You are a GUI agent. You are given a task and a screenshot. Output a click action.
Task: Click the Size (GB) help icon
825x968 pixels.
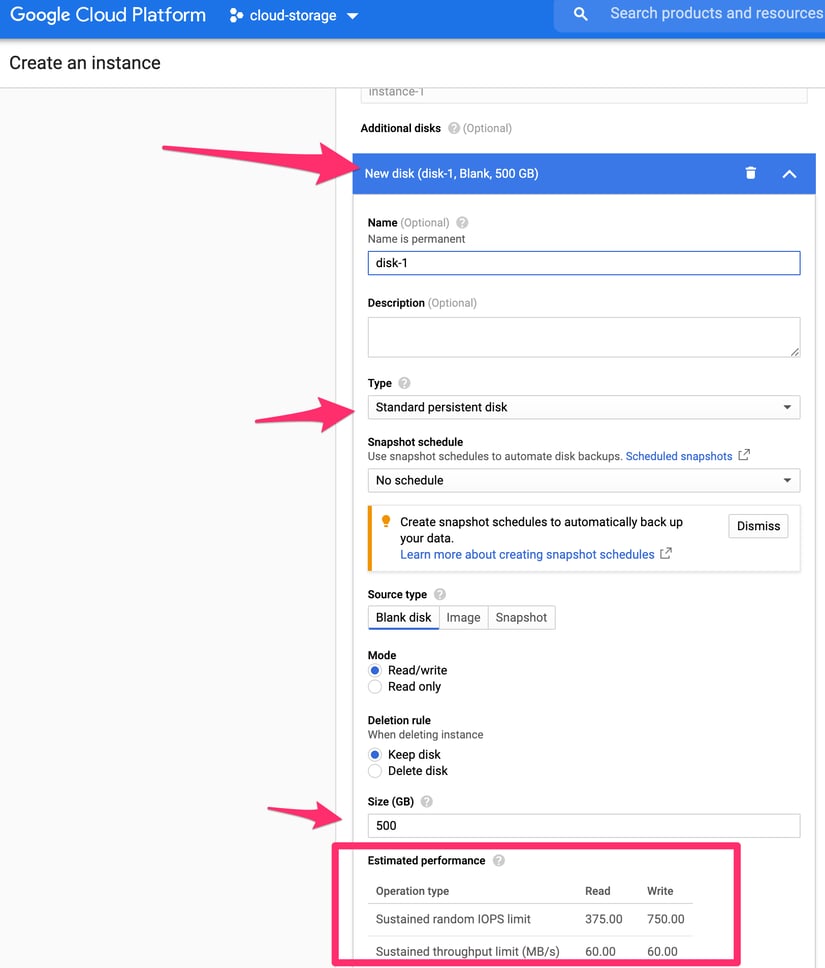tap(426, 801)
